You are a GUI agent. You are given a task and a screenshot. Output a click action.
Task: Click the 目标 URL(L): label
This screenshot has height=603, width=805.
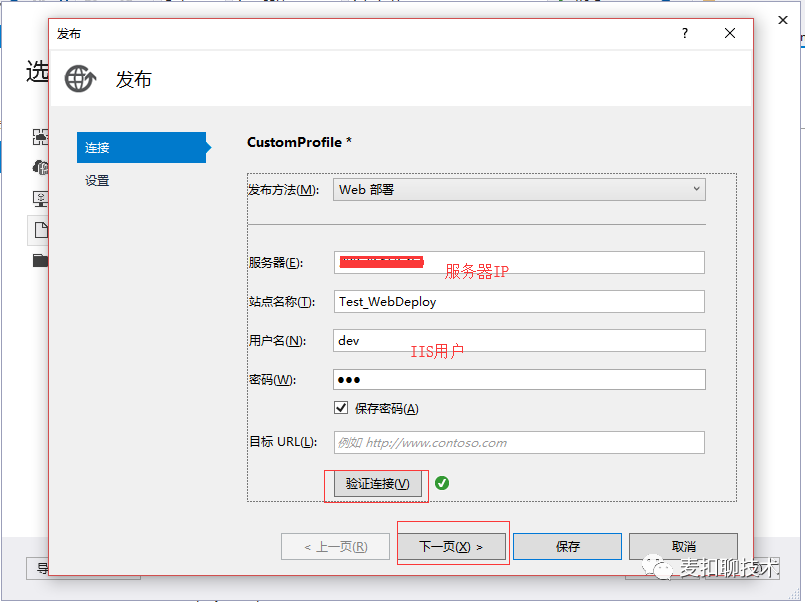(283, 442)
